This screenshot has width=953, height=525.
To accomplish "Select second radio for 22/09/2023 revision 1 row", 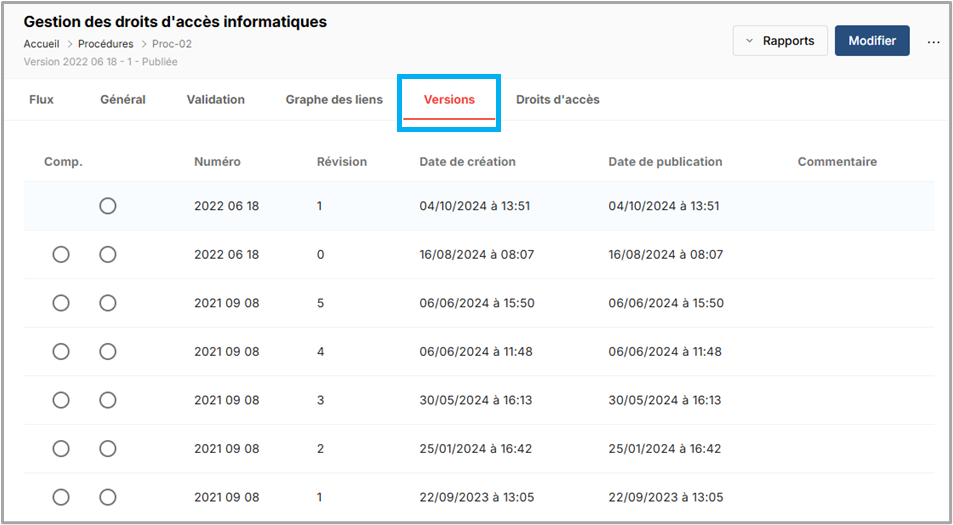I will [108, 497].
